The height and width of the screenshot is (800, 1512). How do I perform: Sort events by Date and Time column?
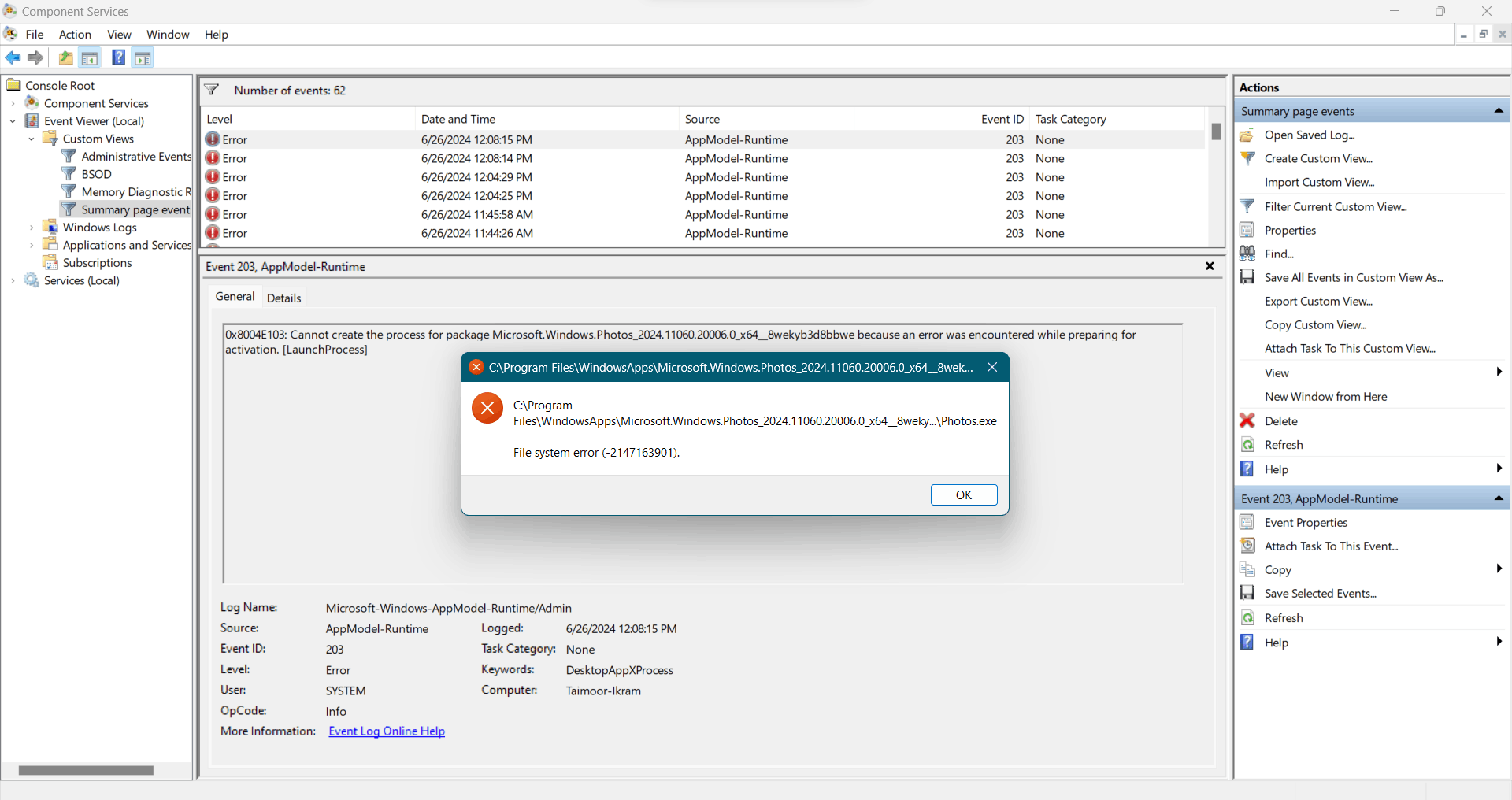tap(547, 119)
